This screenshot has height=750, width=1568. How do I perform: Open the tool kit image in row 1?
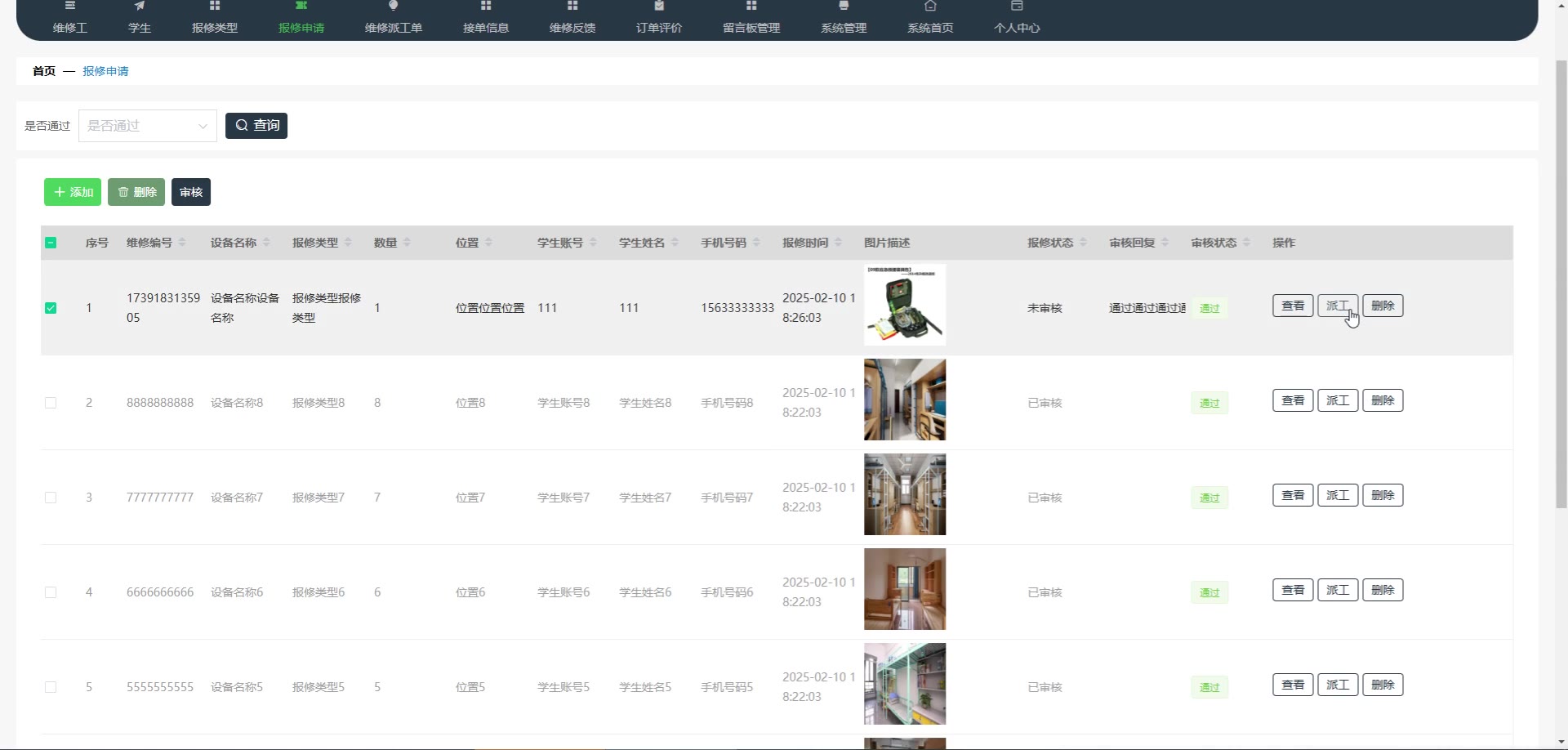point(905,305)
